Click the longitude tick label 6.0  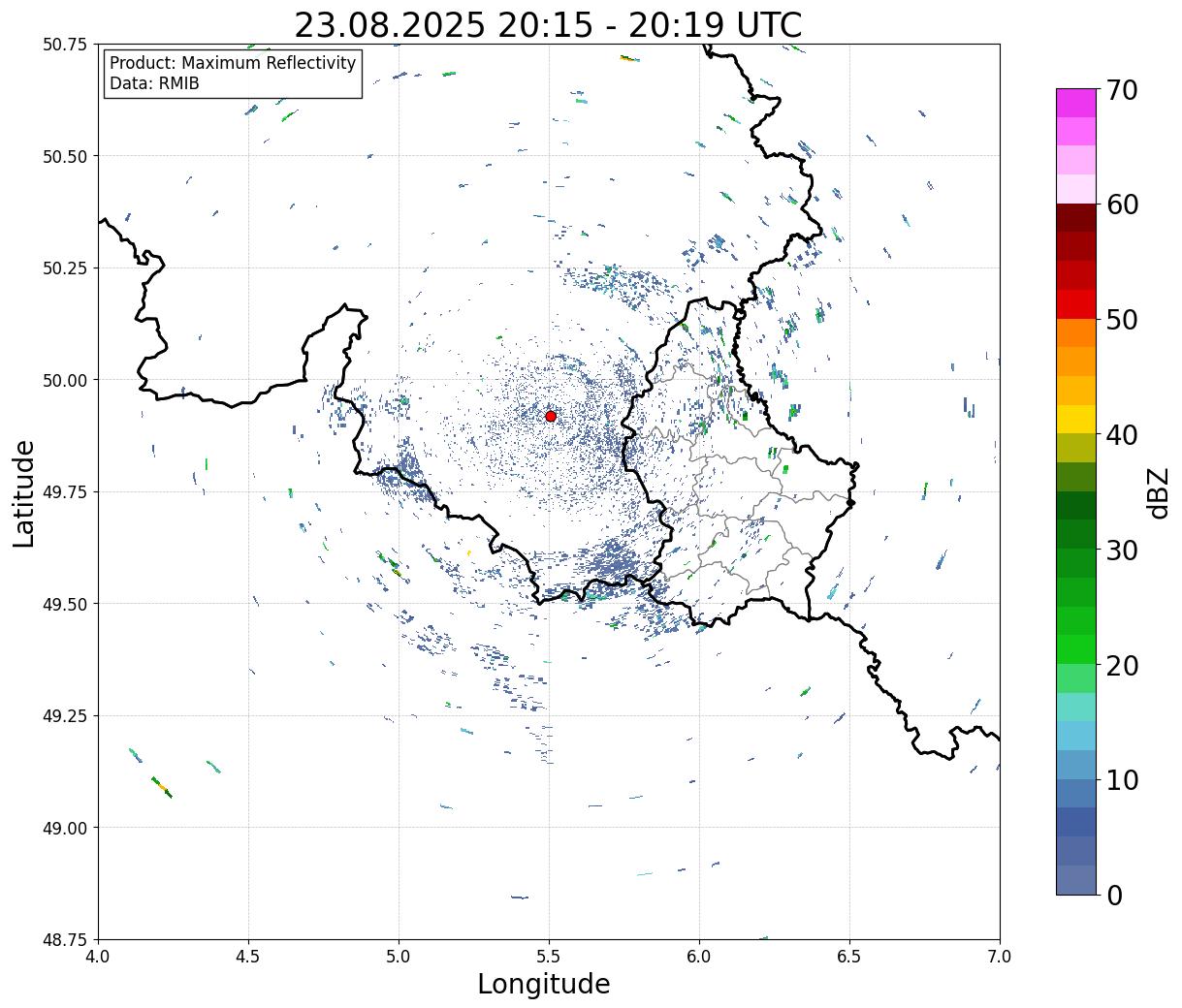pyautogui.click(x=699, y=957)
